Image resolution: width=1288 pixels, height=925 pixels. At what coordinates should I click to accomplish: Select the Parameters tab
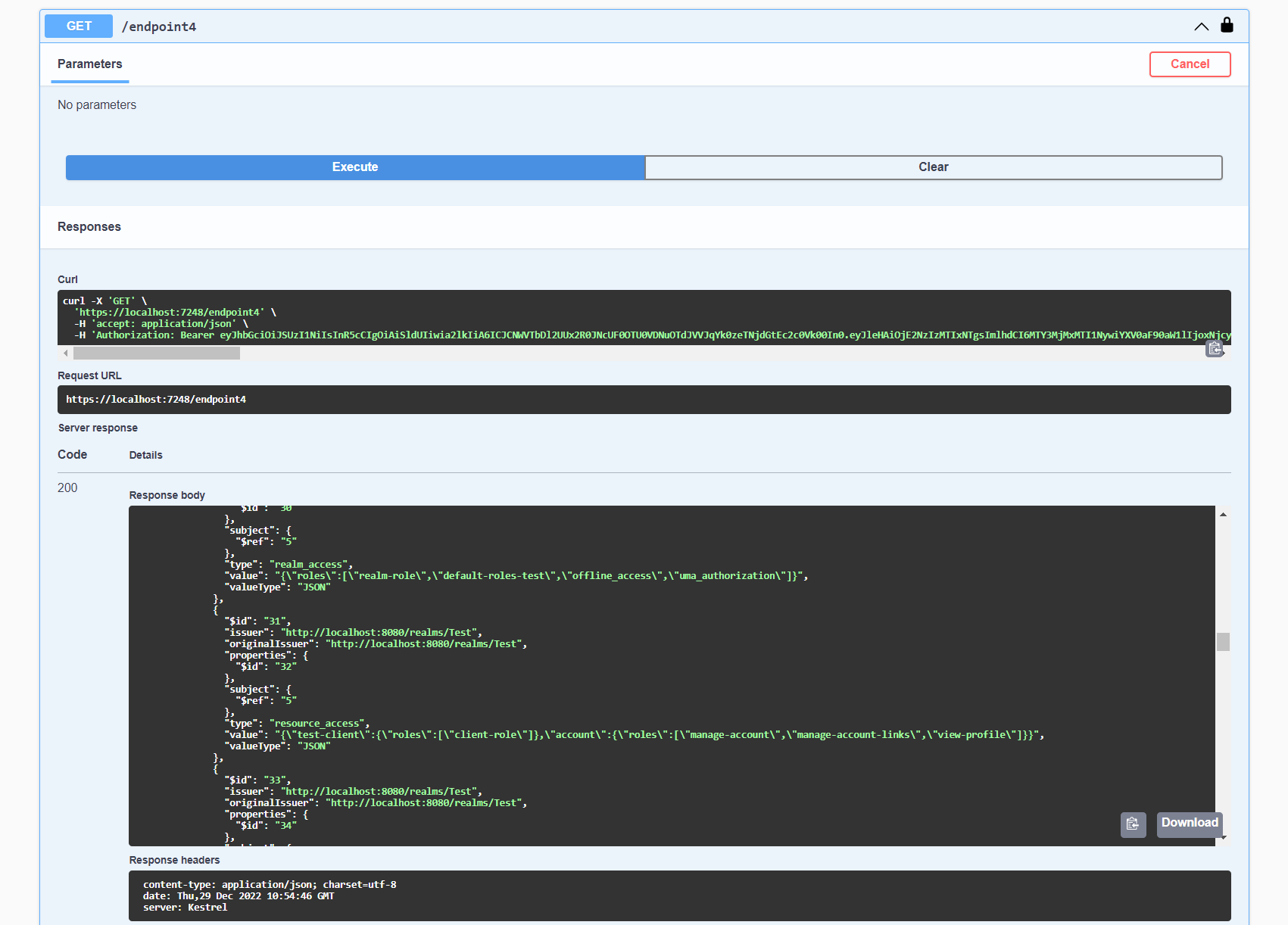click(x=90, y=64)
